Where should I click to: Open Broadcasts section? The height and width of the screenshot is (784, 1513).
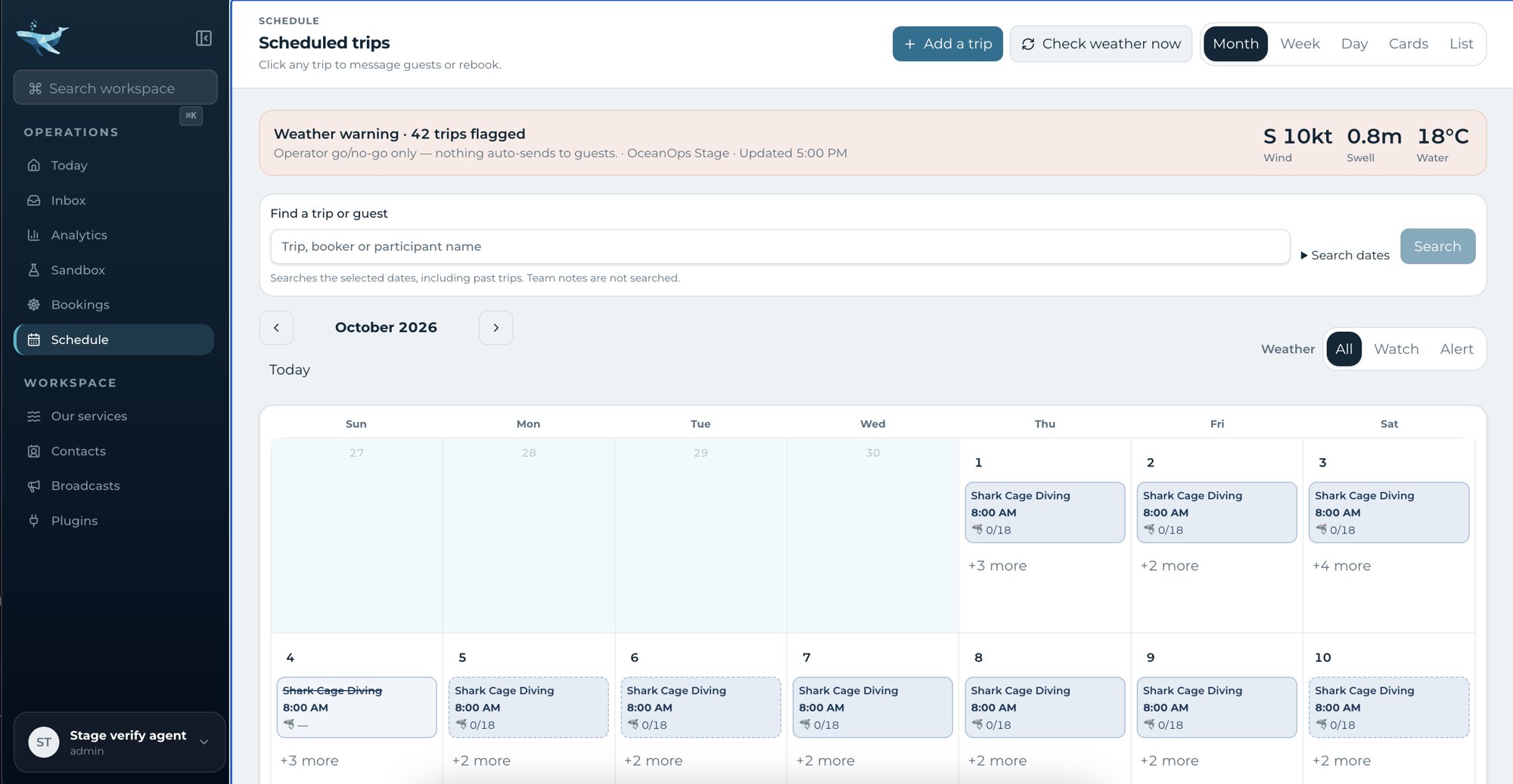click(x=113, y=486)
